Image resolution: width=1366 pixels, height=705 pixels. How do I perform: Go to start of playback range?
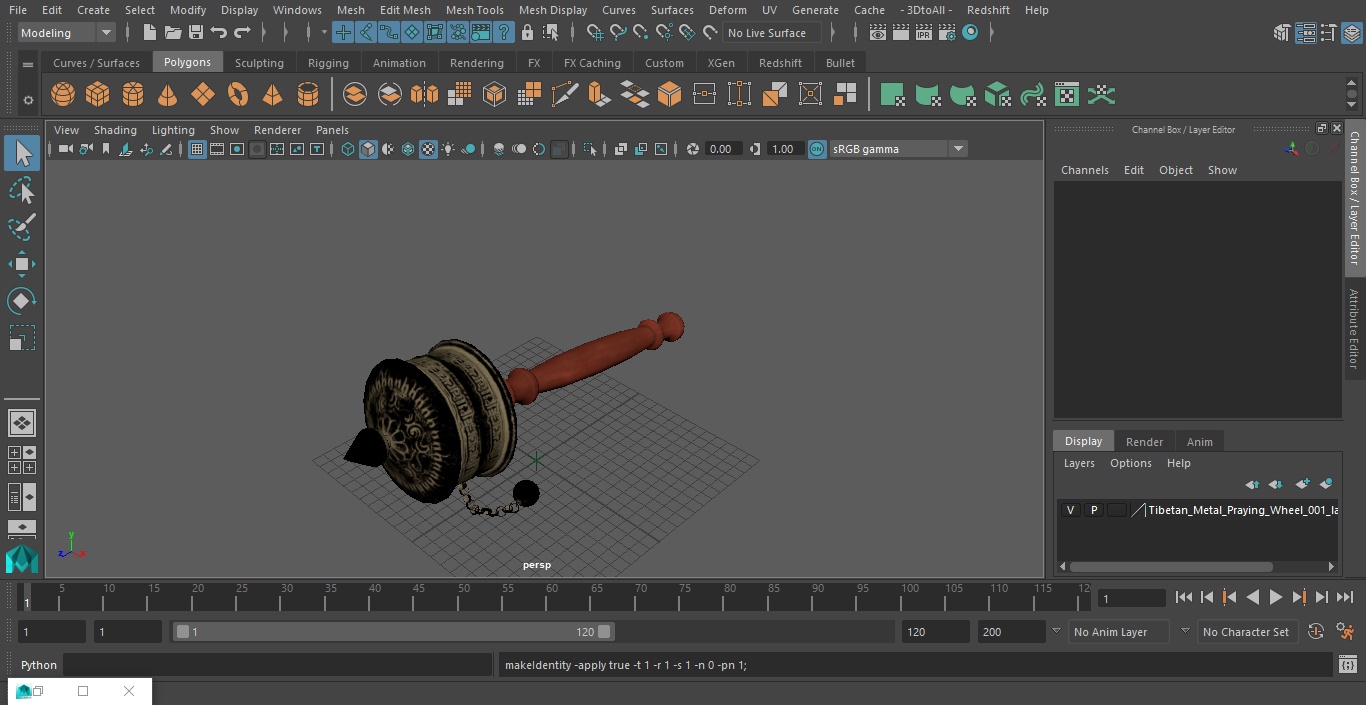[1184, 597]
